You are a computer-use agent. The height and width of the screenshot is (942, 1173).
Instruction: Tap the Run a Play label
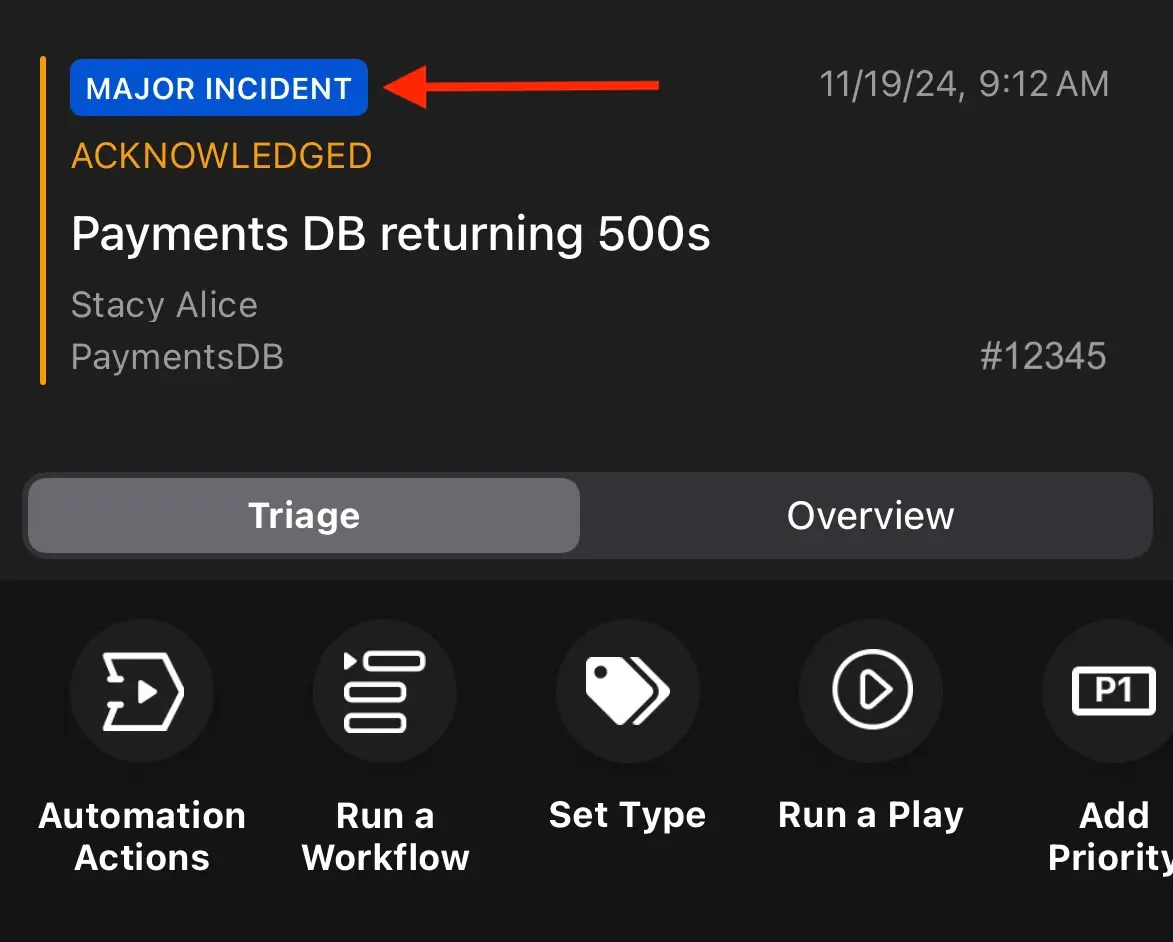point(871,816)
